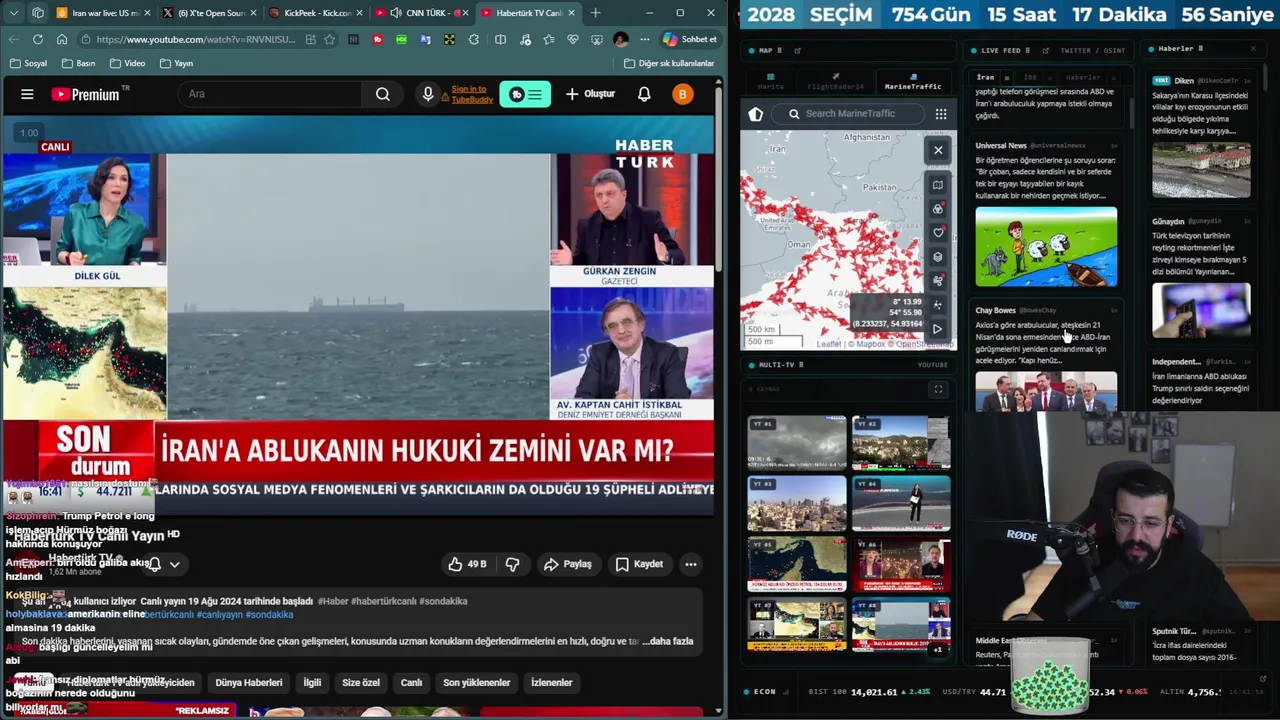Click MarineTraffic play animation icon
The height and width of the screenshot is (720, 1280).
pos(938,328)
